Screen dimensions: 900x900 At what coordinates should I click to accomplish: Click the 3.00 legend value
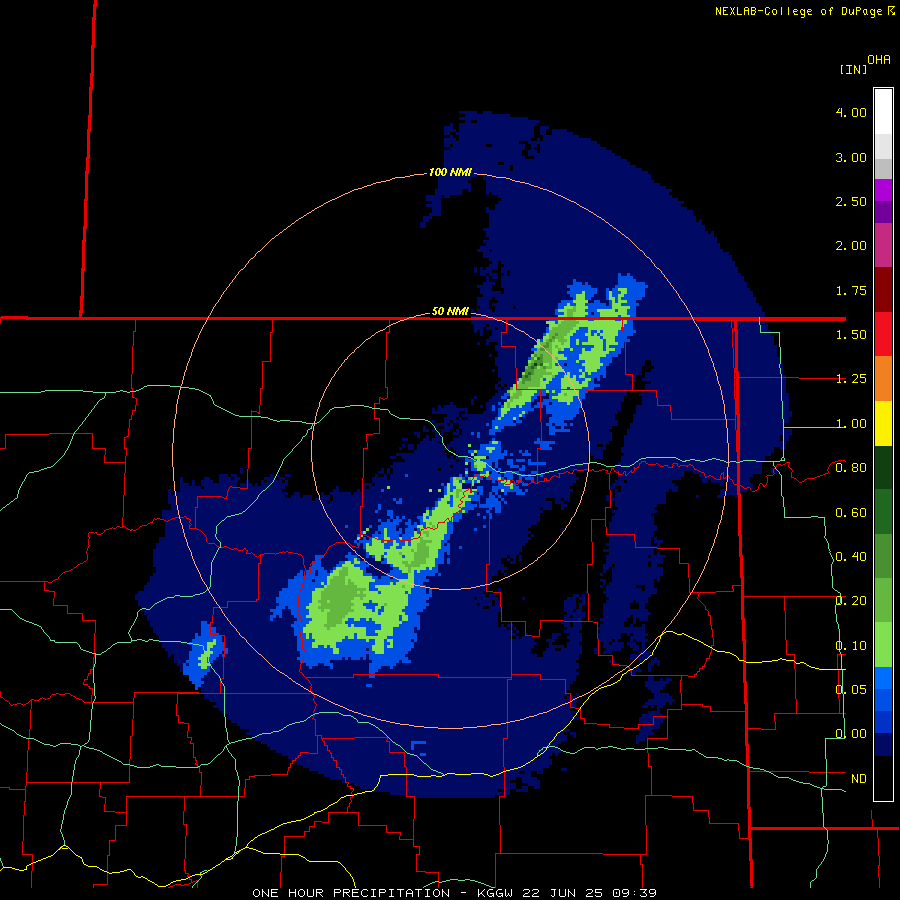[851, 157]
